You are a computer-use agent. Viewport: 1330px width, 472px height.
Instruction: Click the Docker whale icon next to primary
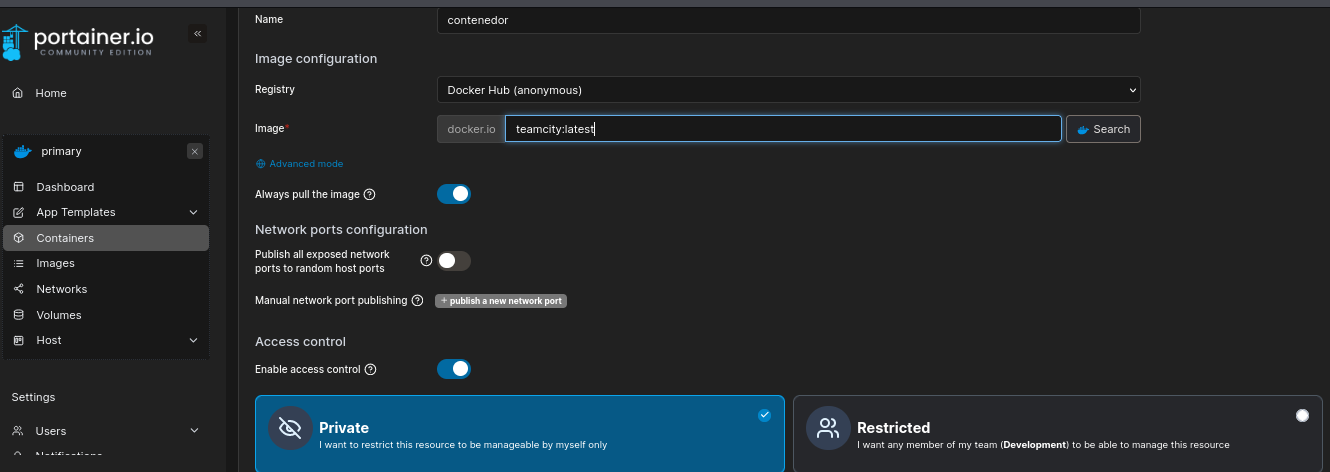coord(22,152)
